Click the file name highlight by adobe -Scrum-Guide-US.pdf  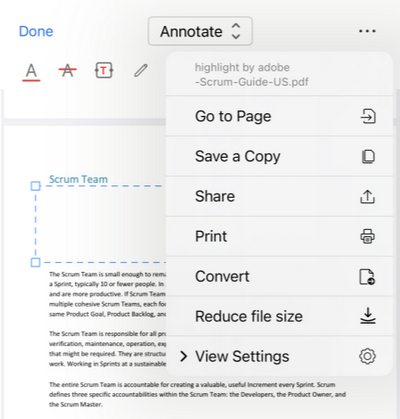tap(252, 74)
